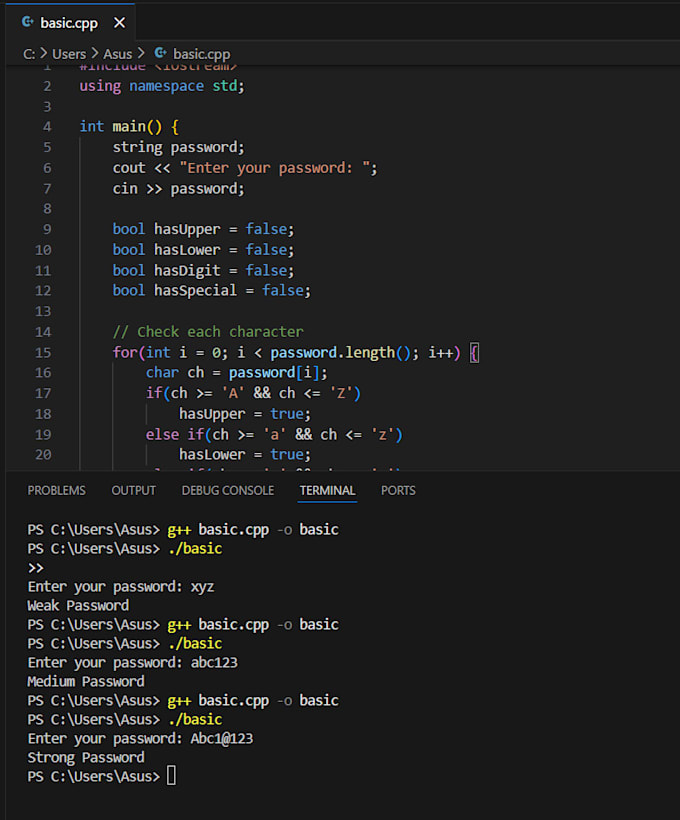Click "bool hasUpper = false;" line
The image size is (680, 820).
203,229
